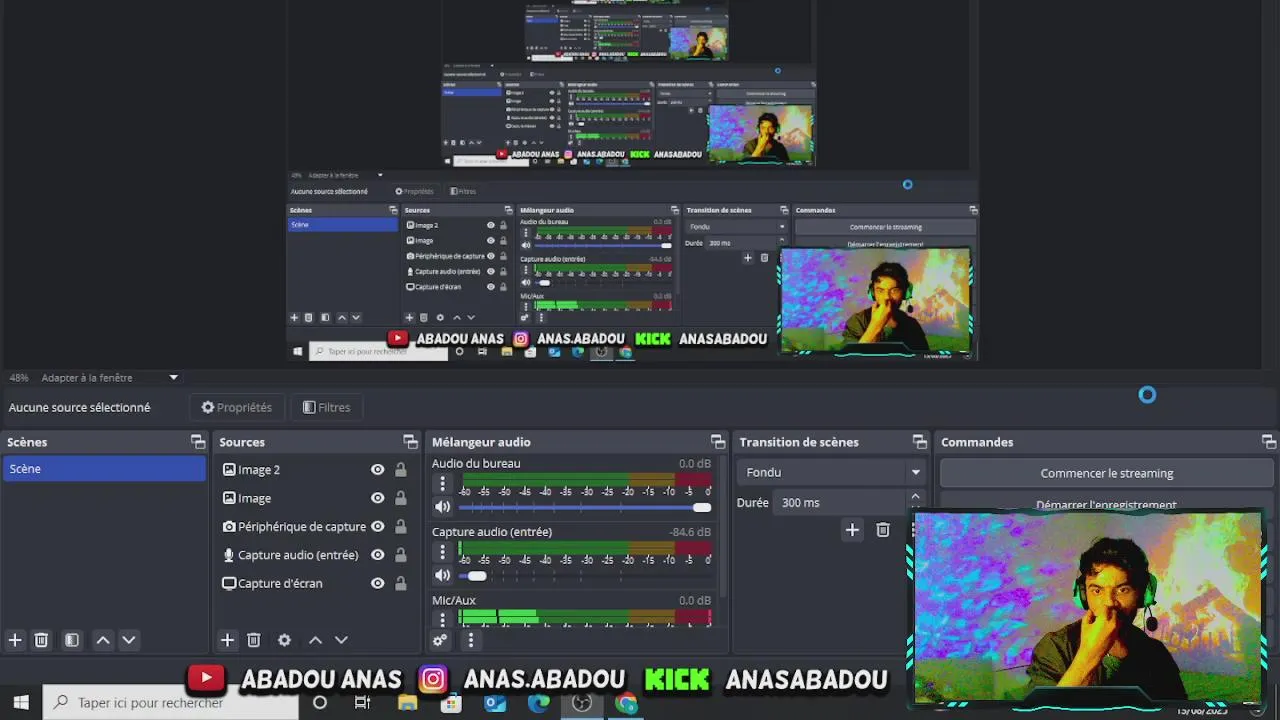Screen dimensions: 1280x720
Task: Open Task View on the taskbar
Action: (x=363, y=703)
